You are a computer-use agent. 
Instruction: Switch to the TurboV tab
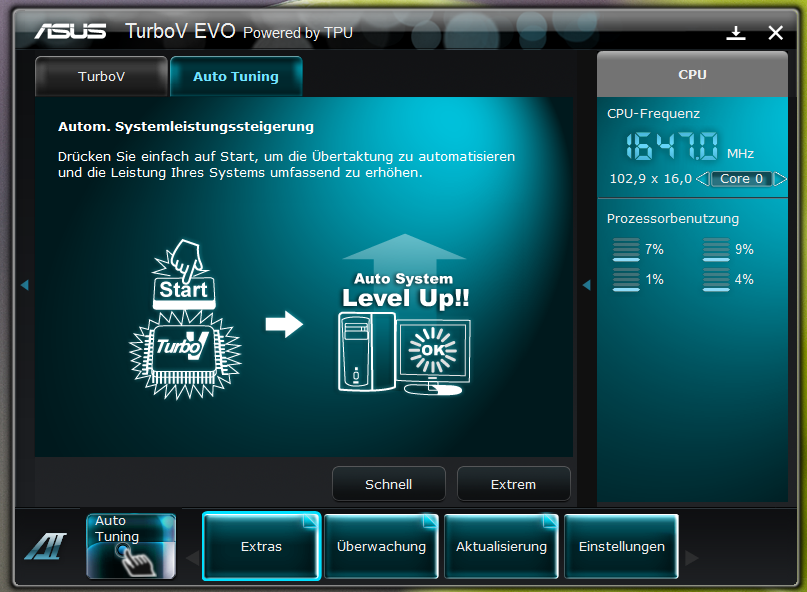point(101,76)
